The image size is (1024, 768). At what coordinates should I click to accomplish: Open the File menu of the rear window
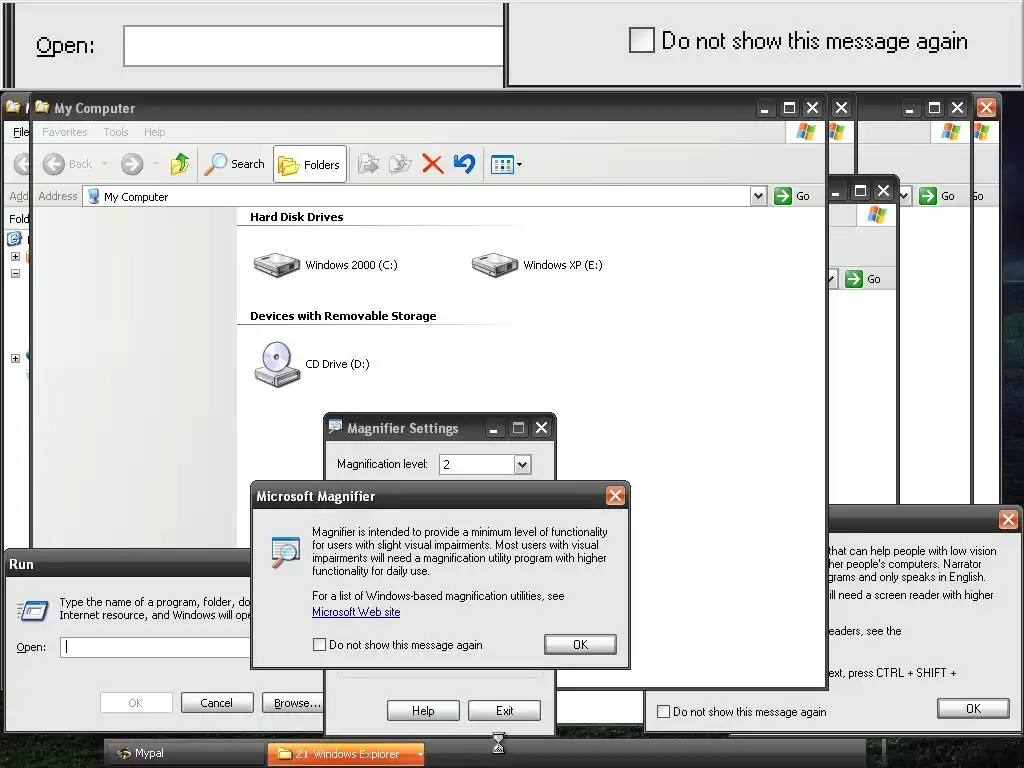click(x=20, y=132)
